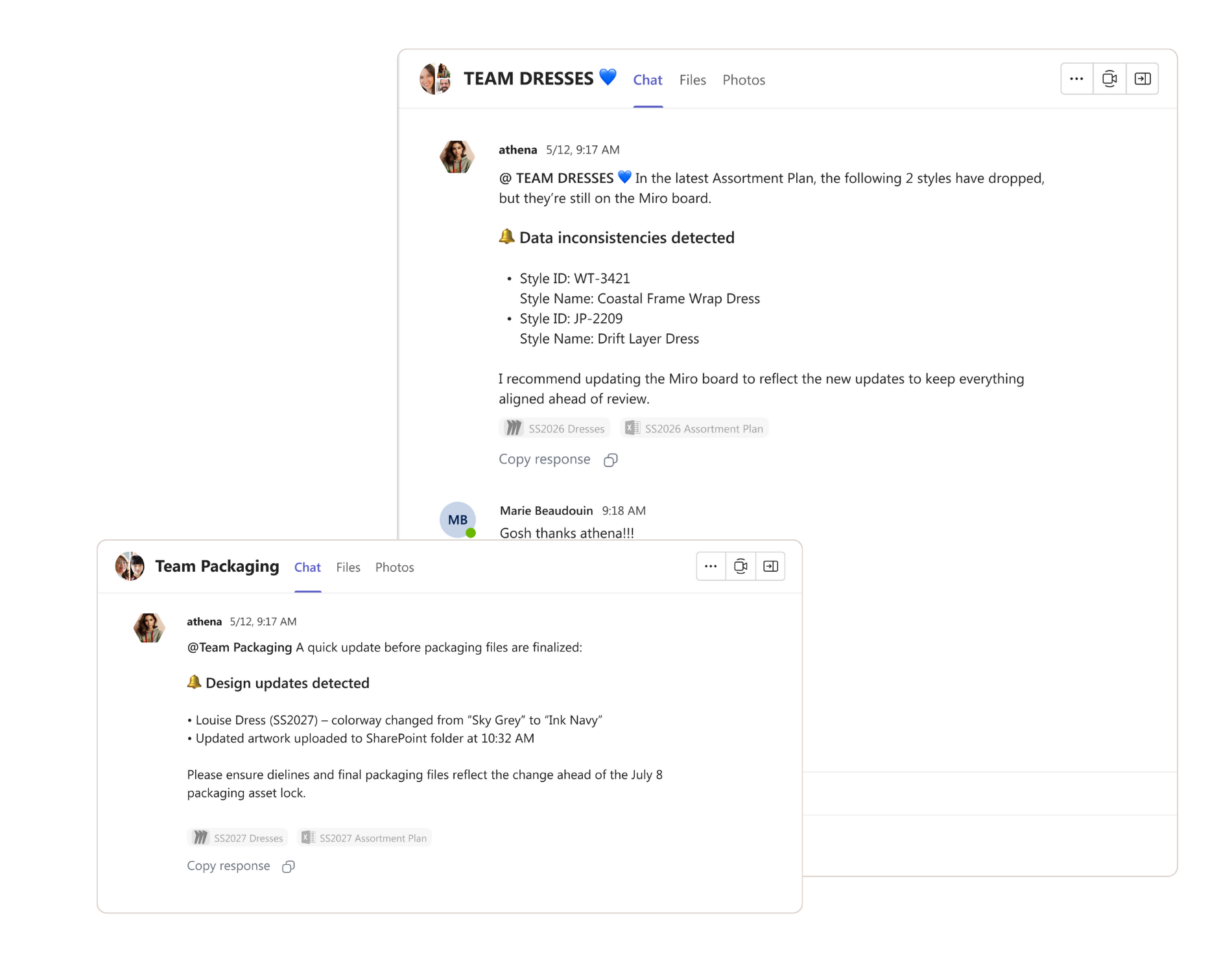Click @ TEAM DRESSES mention in message
The image size is (1232, 962).
coord(565,178)
